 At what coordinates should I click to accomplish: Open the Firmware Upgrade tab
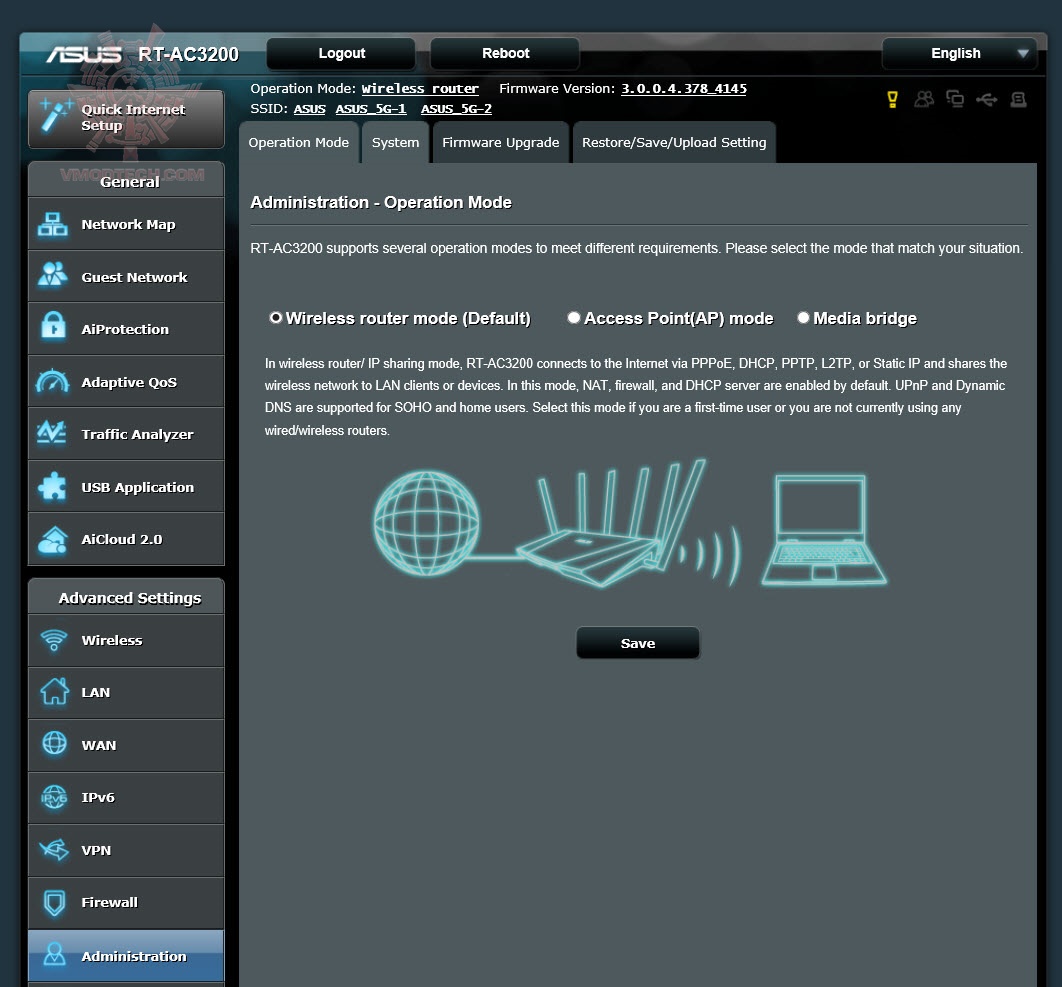tap(500, 142)
